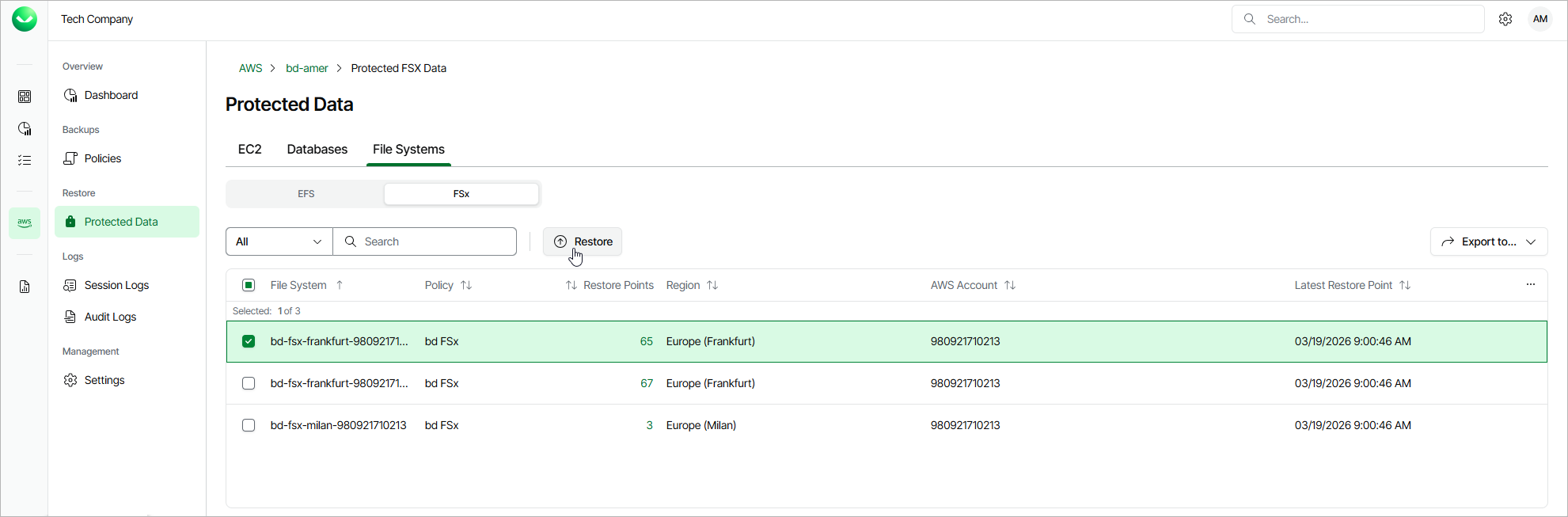
Task: Sort by Latest Restore Point arrows
Action: point(1405,285)
